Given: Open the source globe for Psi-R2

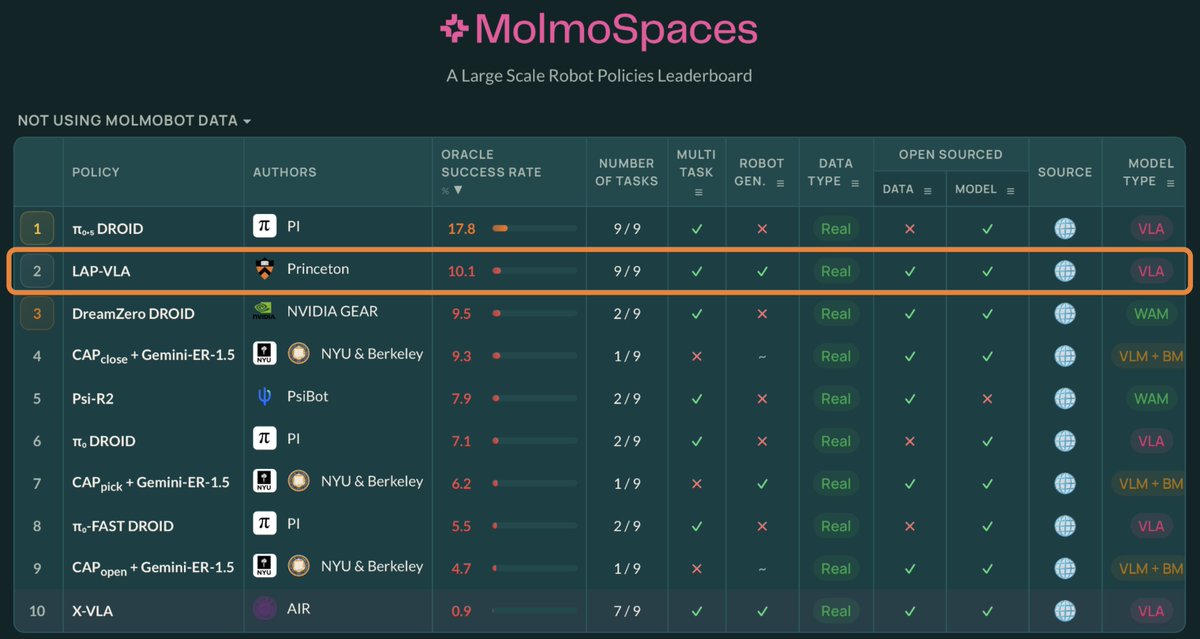Looking at the screenshot, I should [1065, 399].
